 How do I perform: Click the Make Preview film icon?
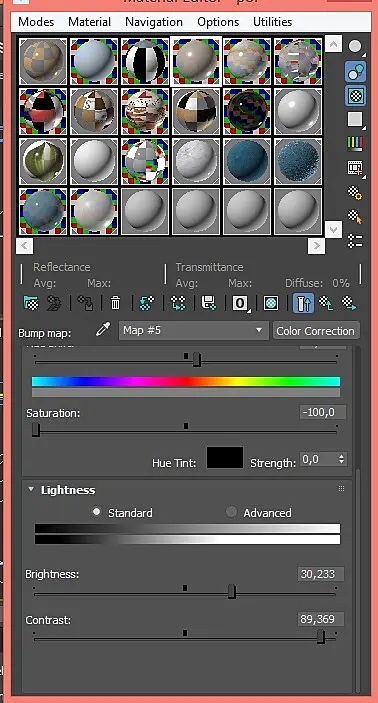click(355, 168)
